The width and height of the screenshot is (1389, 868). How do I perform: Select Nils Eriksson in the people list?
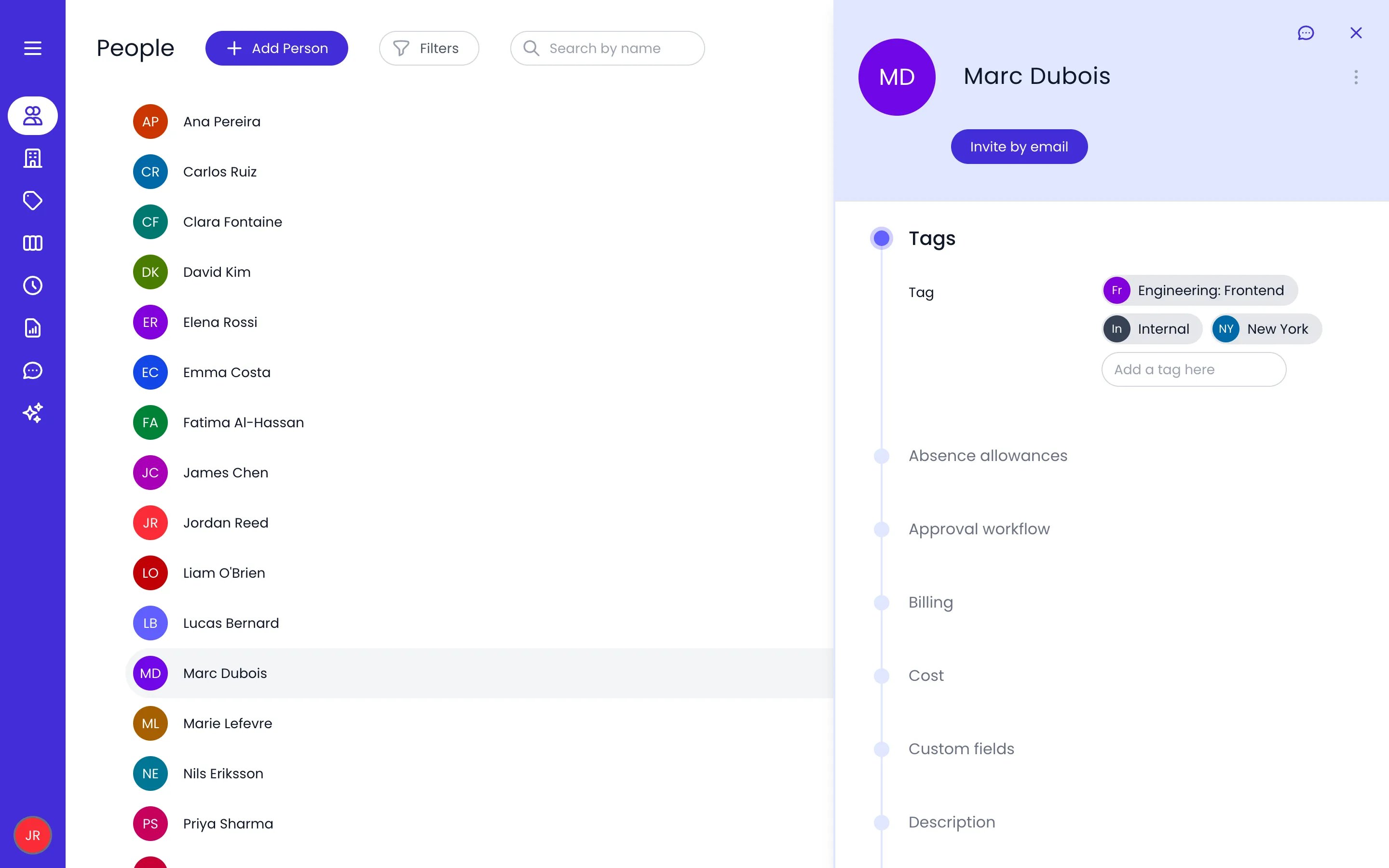coord(479,773)
